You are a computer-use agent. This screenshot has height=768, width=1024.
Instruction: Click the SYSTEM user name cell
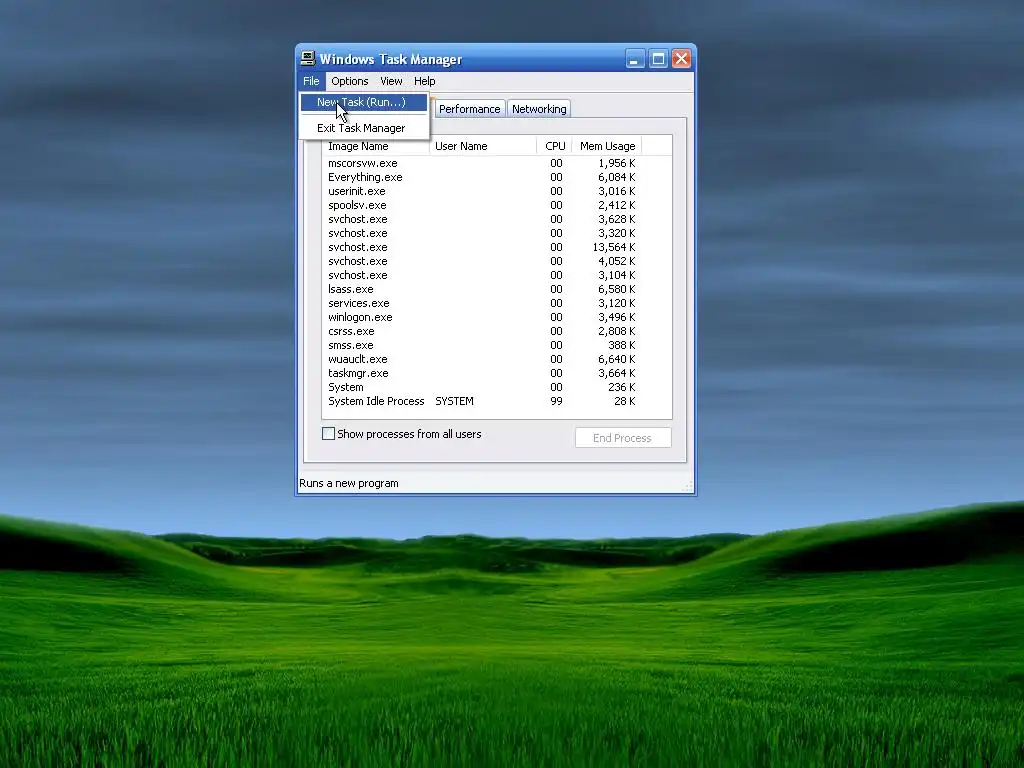pos(455,401)
